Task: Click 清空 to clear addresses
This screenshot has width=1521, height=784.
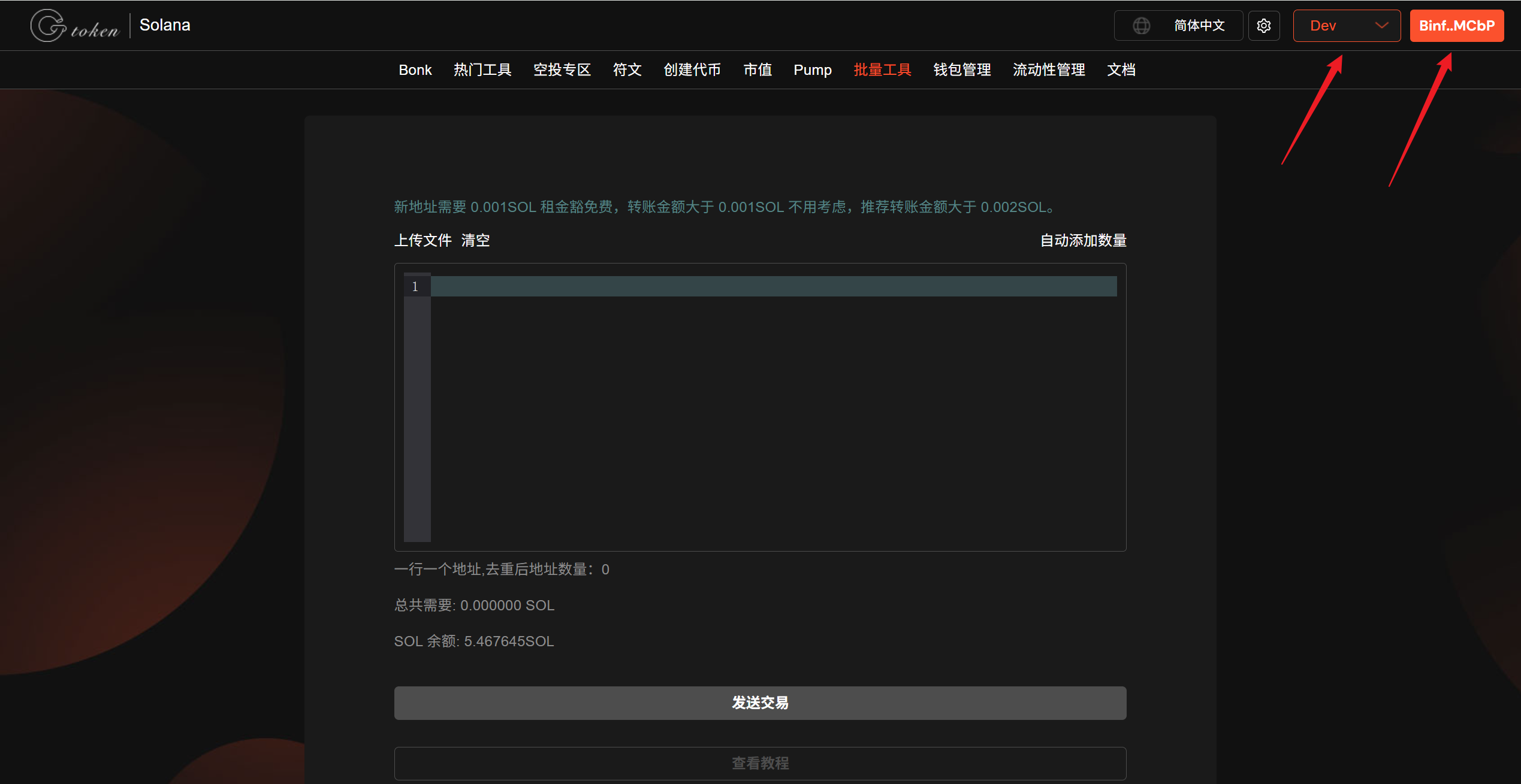Action: [x=475, y=240]
